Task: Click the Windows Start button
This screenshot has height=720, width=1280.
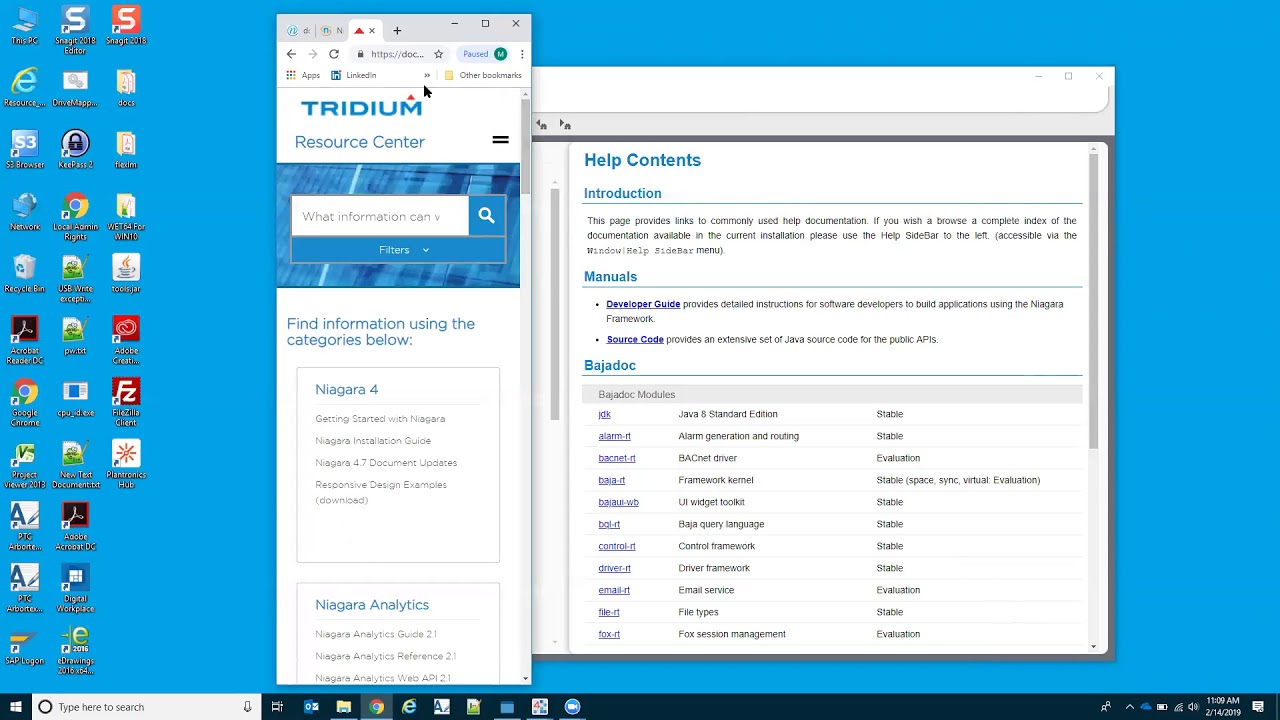Action: pyautogui.click(x=16, y=707)
